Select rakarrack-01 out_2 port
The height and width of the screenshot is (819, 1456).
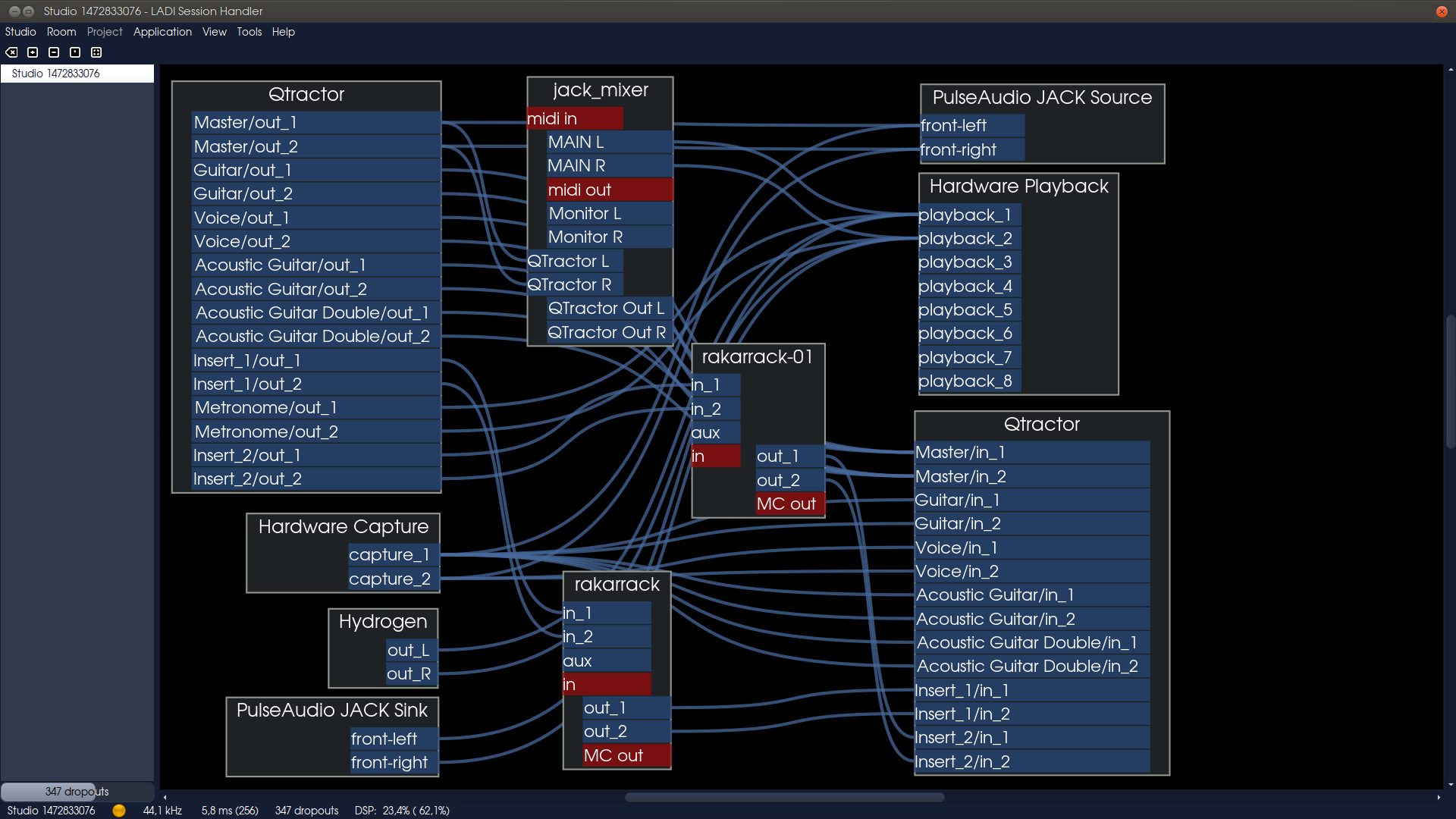[x=790, y=481]
